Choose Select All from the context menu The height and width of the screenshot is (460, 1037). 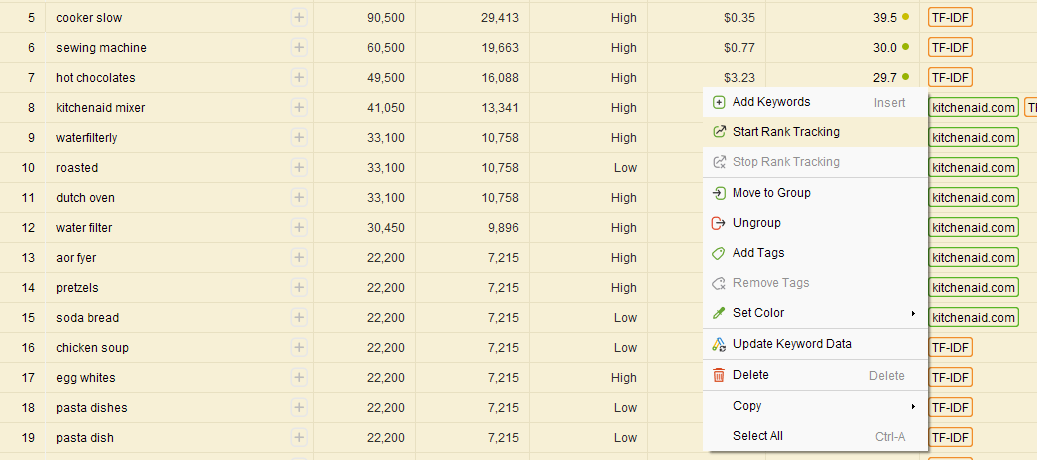tap(757, 436)
